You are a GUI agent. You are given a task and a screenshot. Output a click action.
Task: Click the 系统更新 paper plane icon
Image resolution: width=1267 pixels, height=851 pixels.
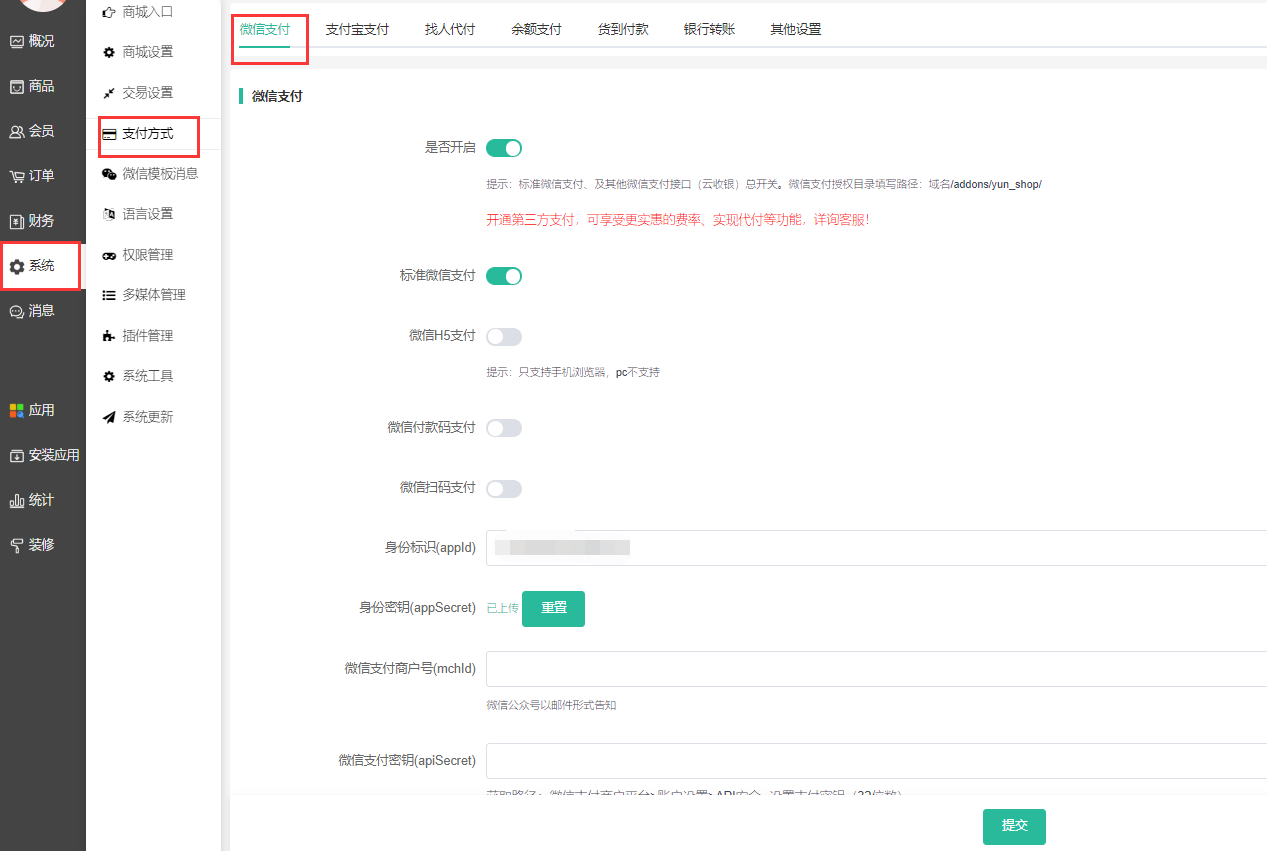[x=109, y=417]
